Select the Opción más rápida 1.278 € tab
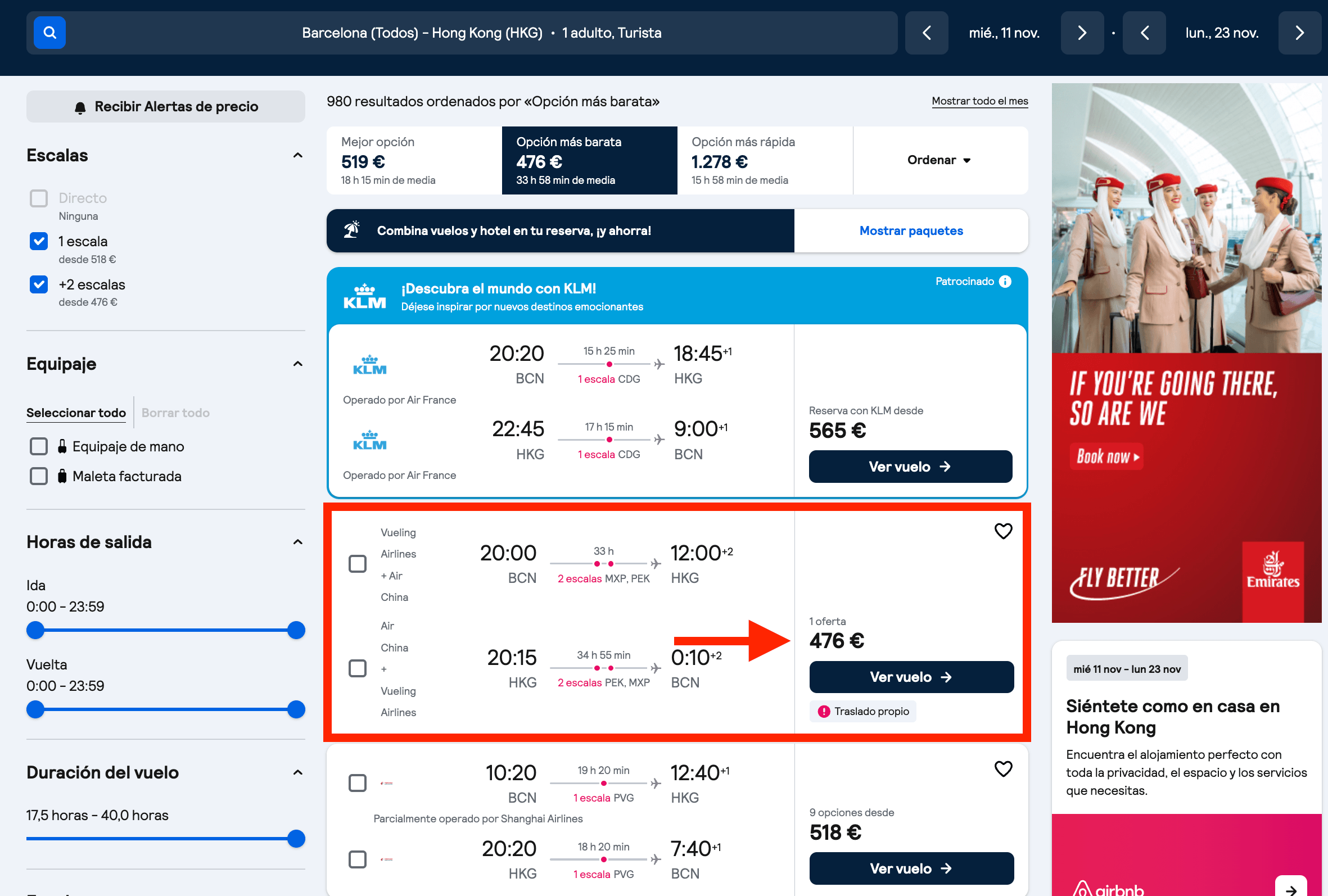 coord(765,161)
